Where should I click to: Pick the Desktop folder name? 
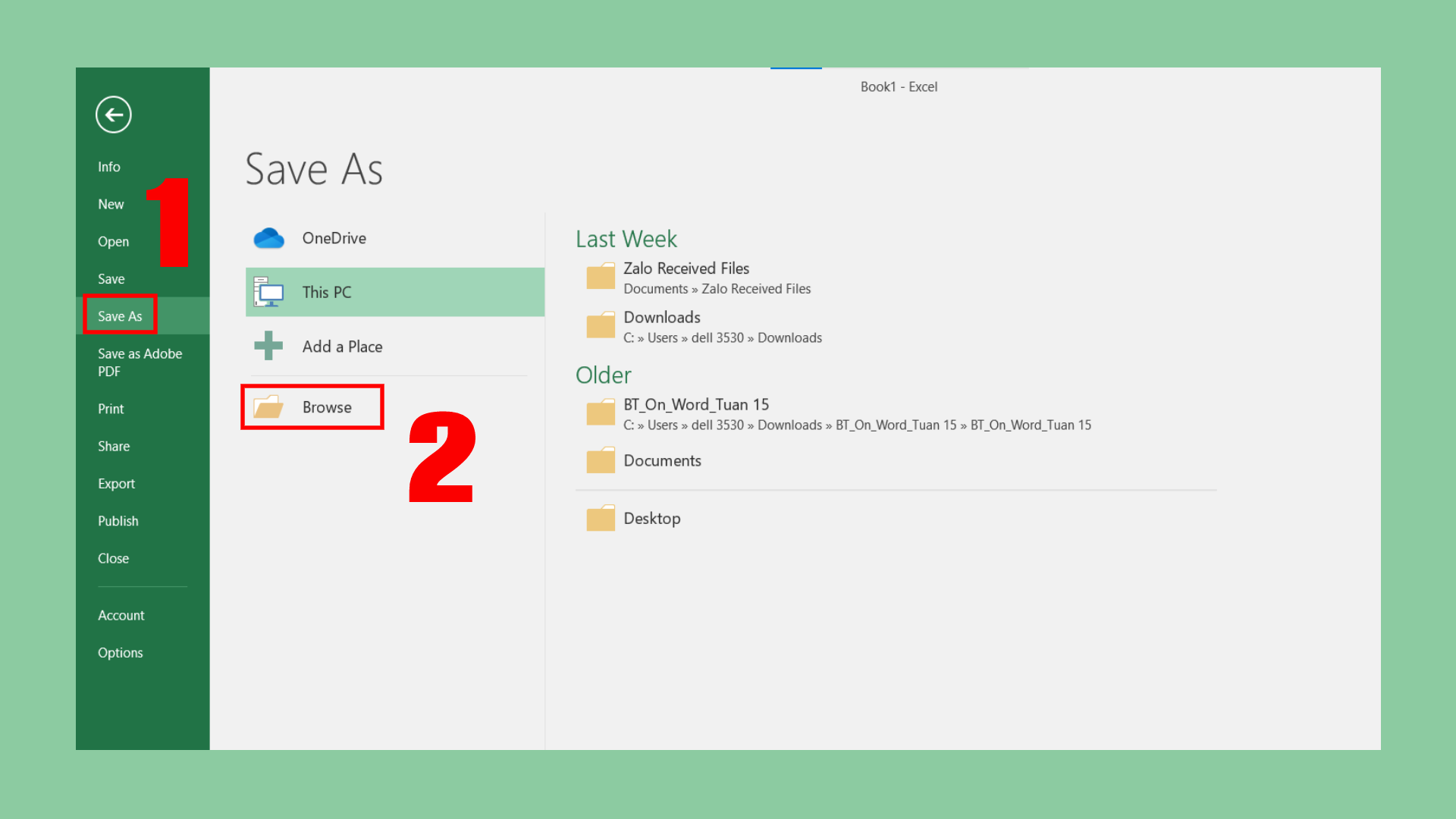point(651,519)
